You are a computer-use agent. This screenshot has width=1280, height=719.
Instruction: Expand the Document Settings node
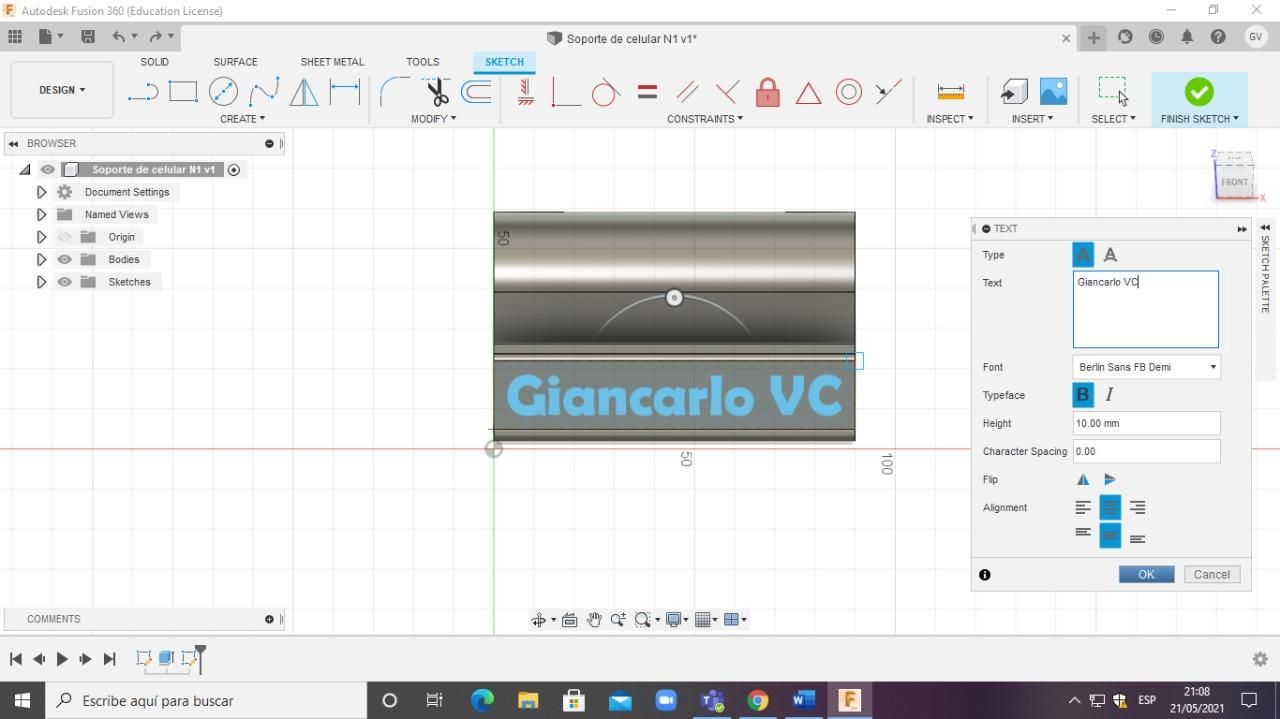coord(41,192)
